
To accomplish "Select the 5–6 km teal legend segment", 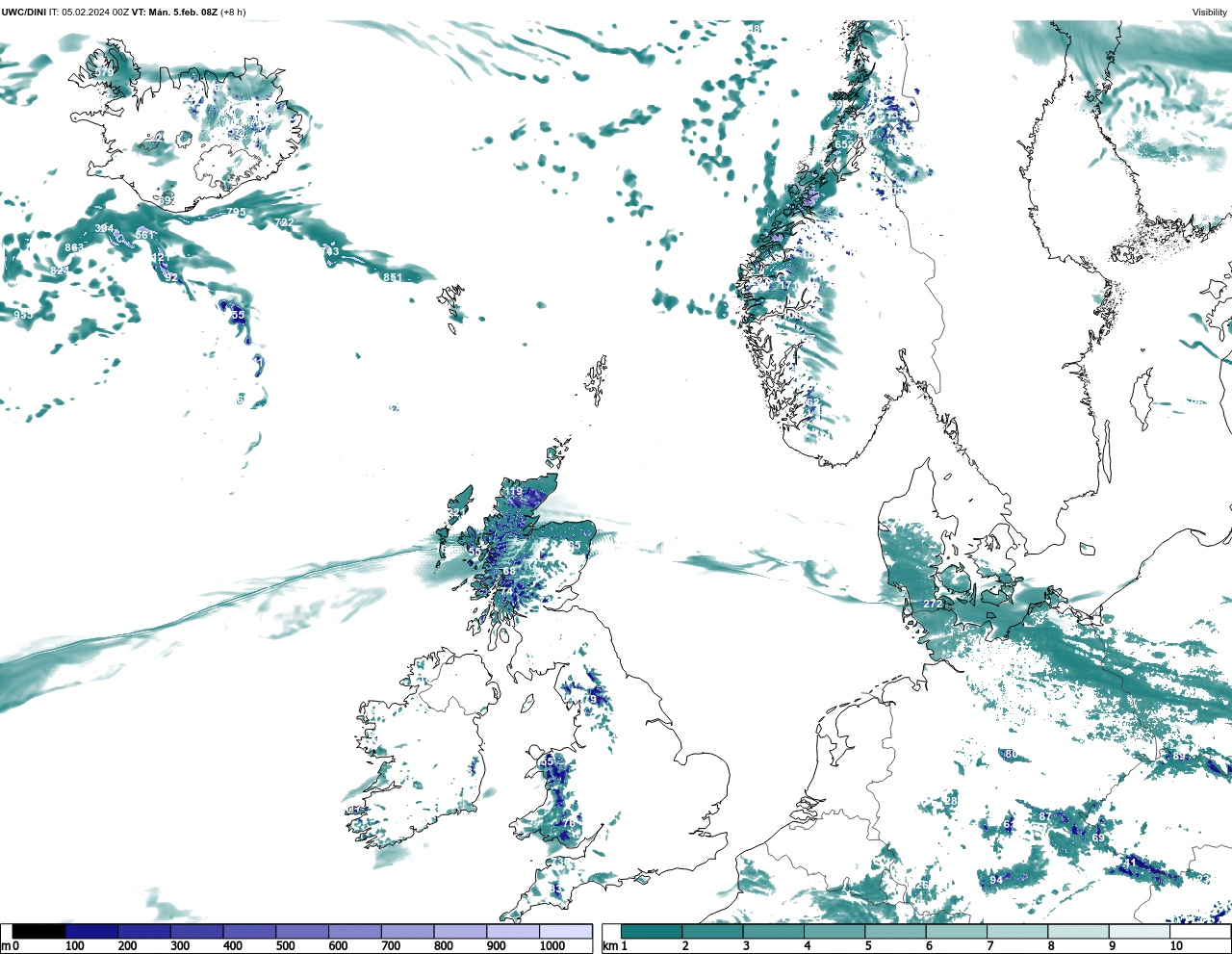I will [895, 932].
